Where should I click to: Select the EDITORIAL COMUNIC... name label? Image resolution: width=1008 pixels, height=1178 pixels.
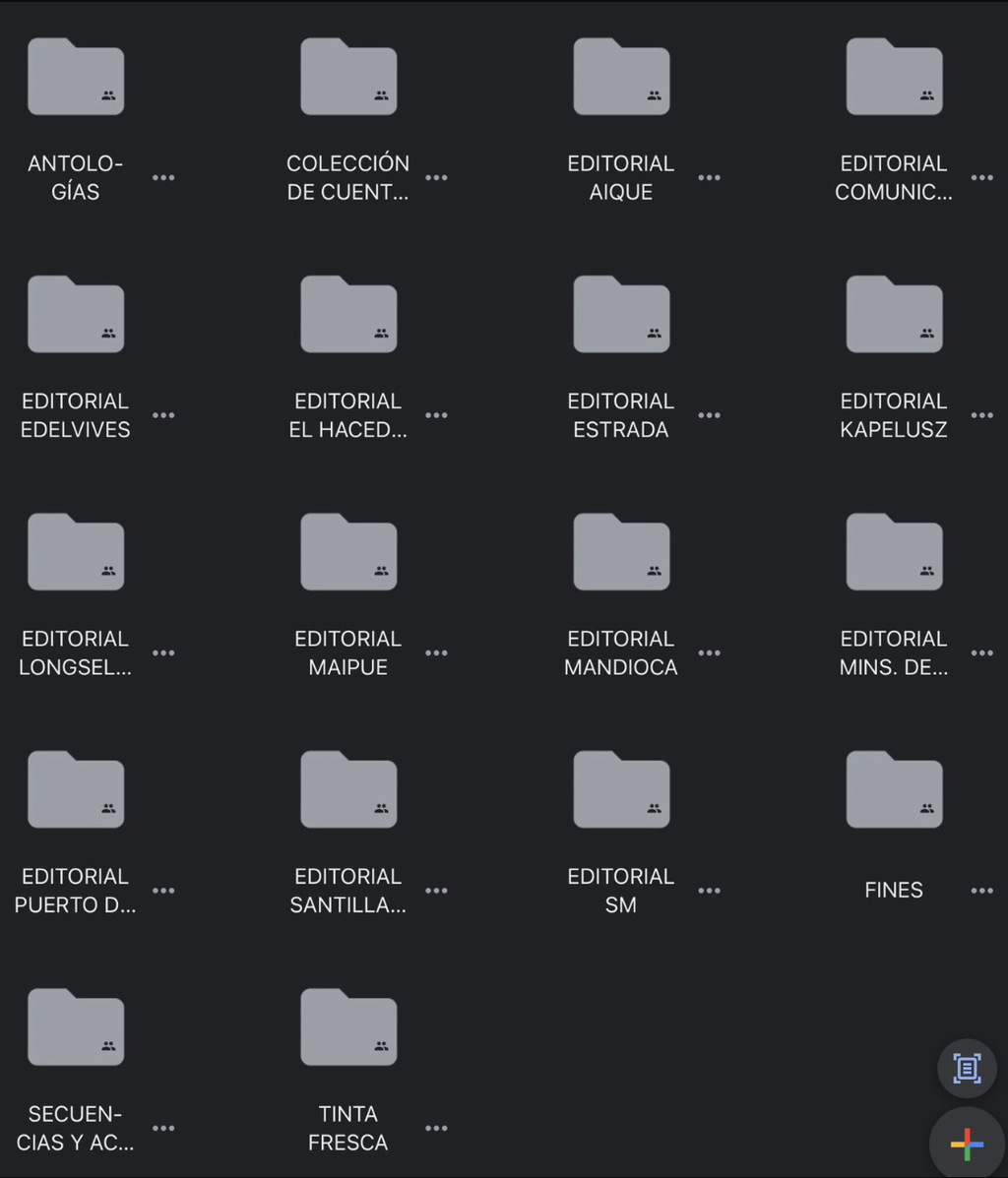[894, 177]
